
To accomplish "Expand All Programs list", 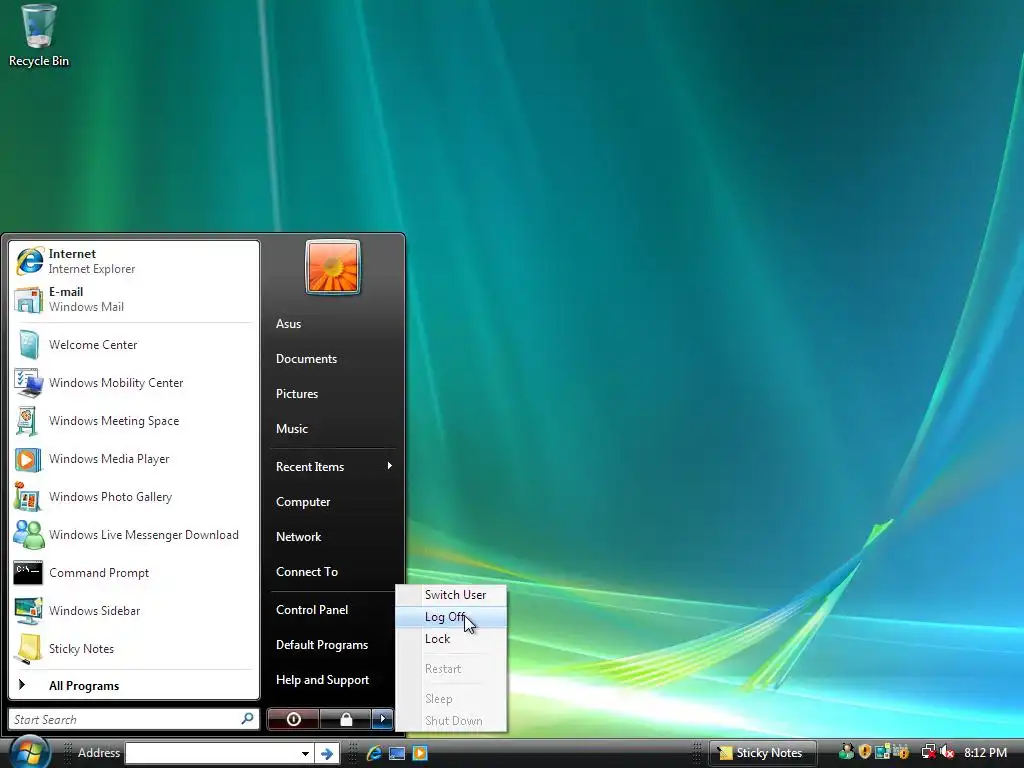I will pos(133,686).
